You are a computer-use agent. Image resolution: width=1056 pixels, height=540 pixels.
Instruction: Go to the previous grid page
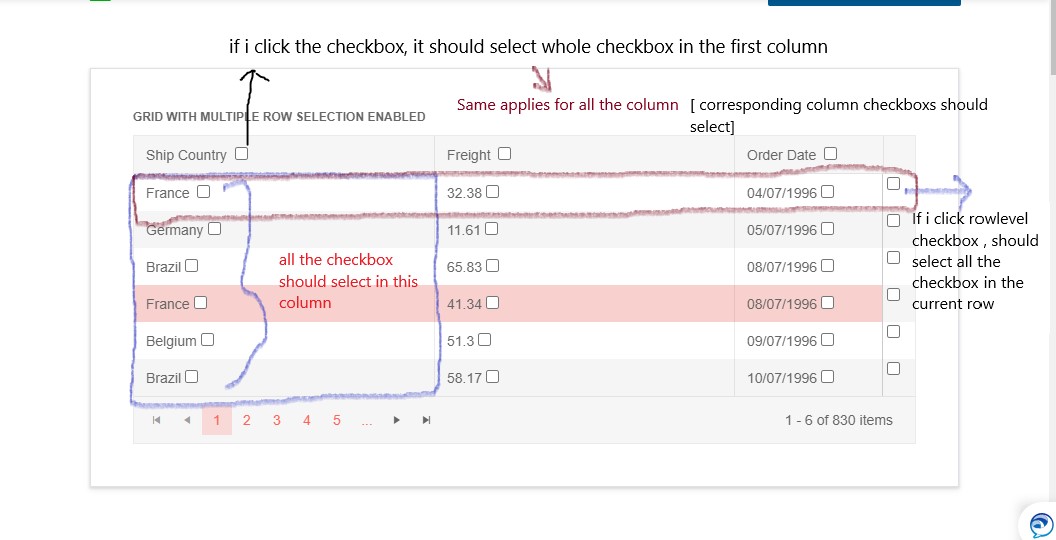click(x=187, y=421)
